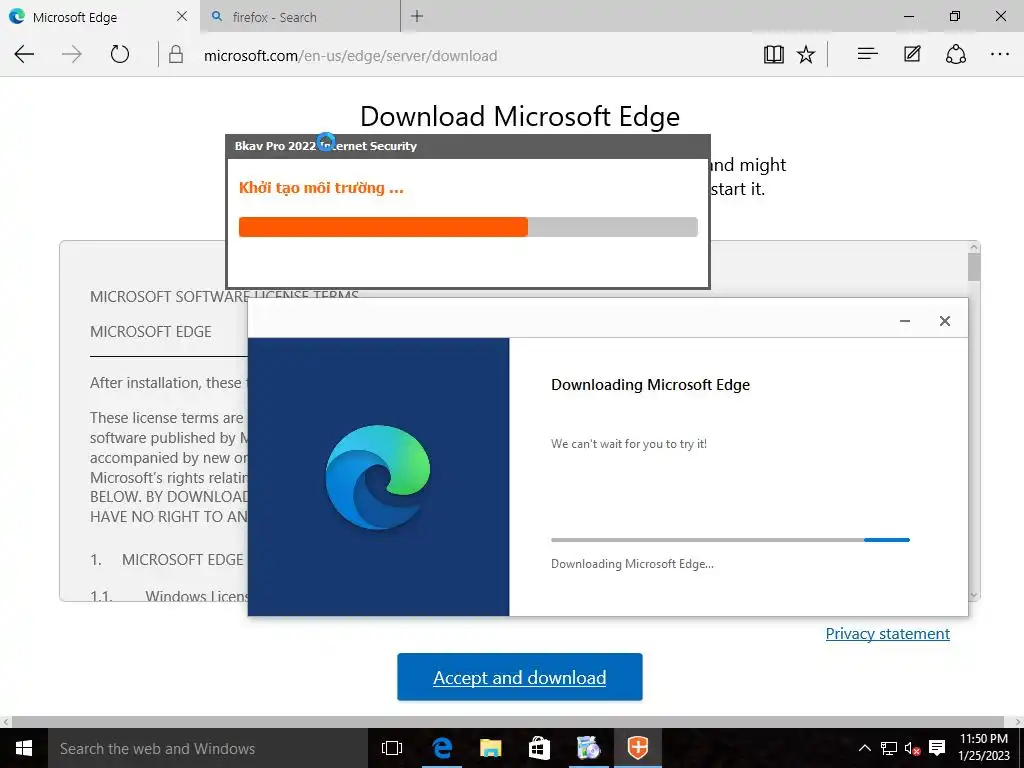The height and width of the screenshot is (768, 1024).
Task: Close the Microsoft Edge tab
Action: pos(182,16)
